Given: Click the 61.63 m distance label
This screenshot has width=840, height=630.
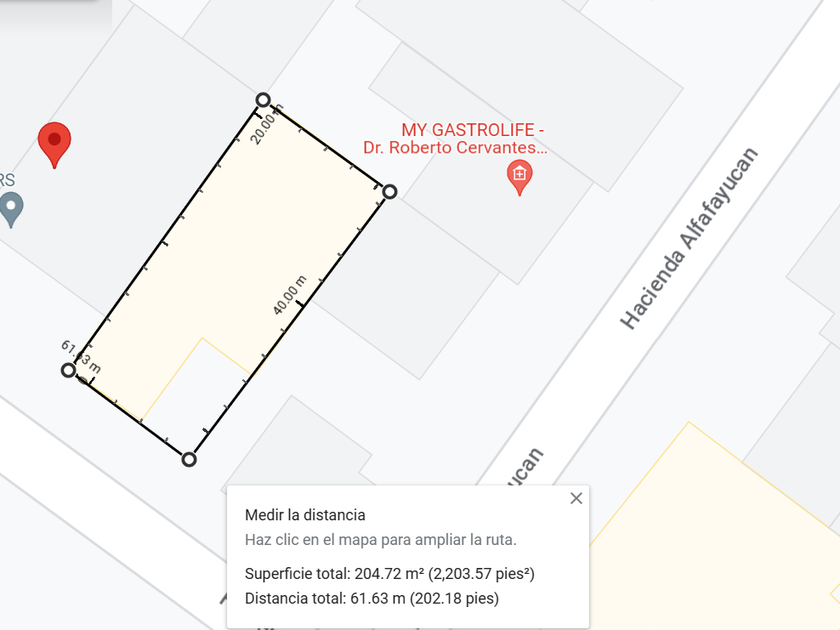Looking at the screenshot, I should point(80,357).
